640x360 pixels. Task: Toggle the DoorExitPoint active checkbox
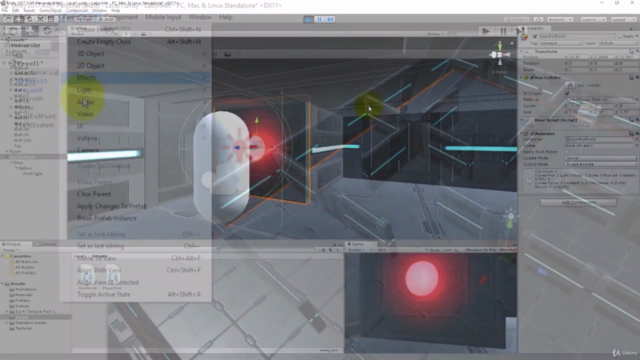coord(535,36)
